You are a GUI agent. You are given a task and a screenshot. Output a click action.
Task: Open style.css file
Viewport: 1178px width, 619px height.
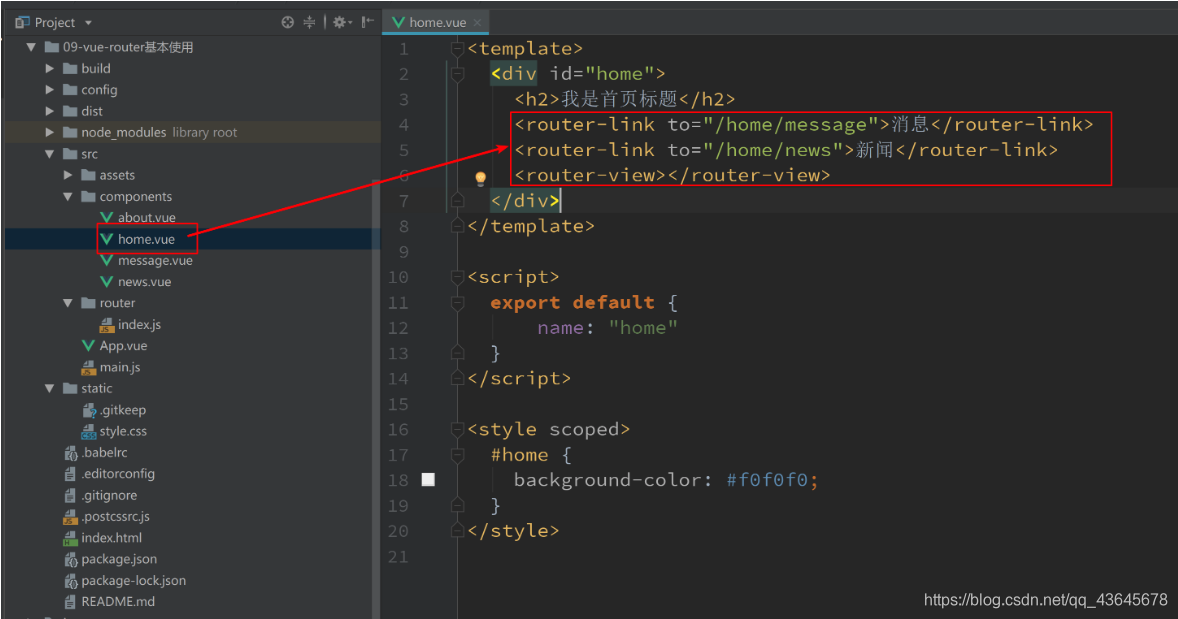123,431
